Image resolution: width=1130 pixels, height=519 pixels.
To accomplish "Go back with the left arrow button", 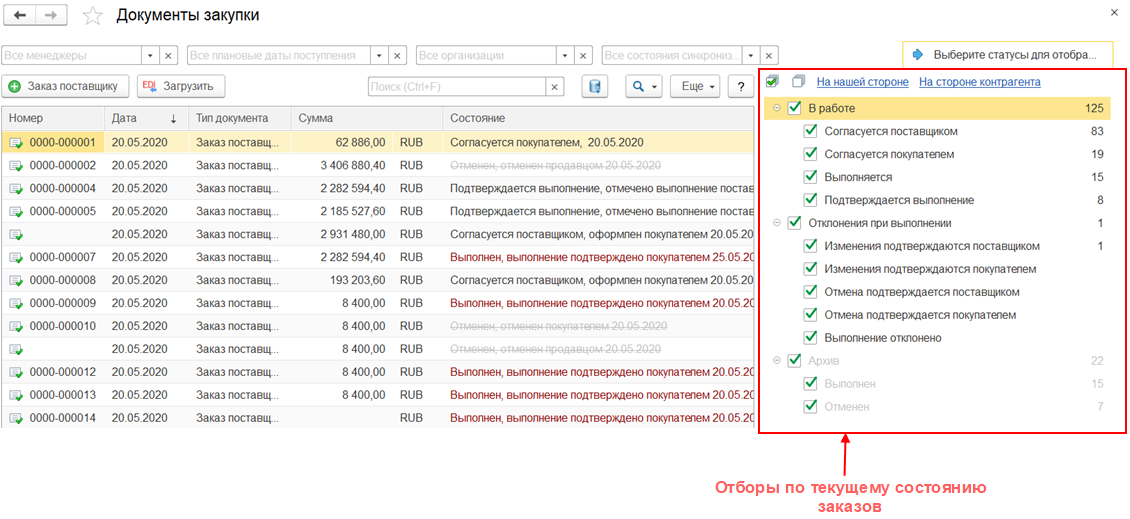I will coord(20,14).
